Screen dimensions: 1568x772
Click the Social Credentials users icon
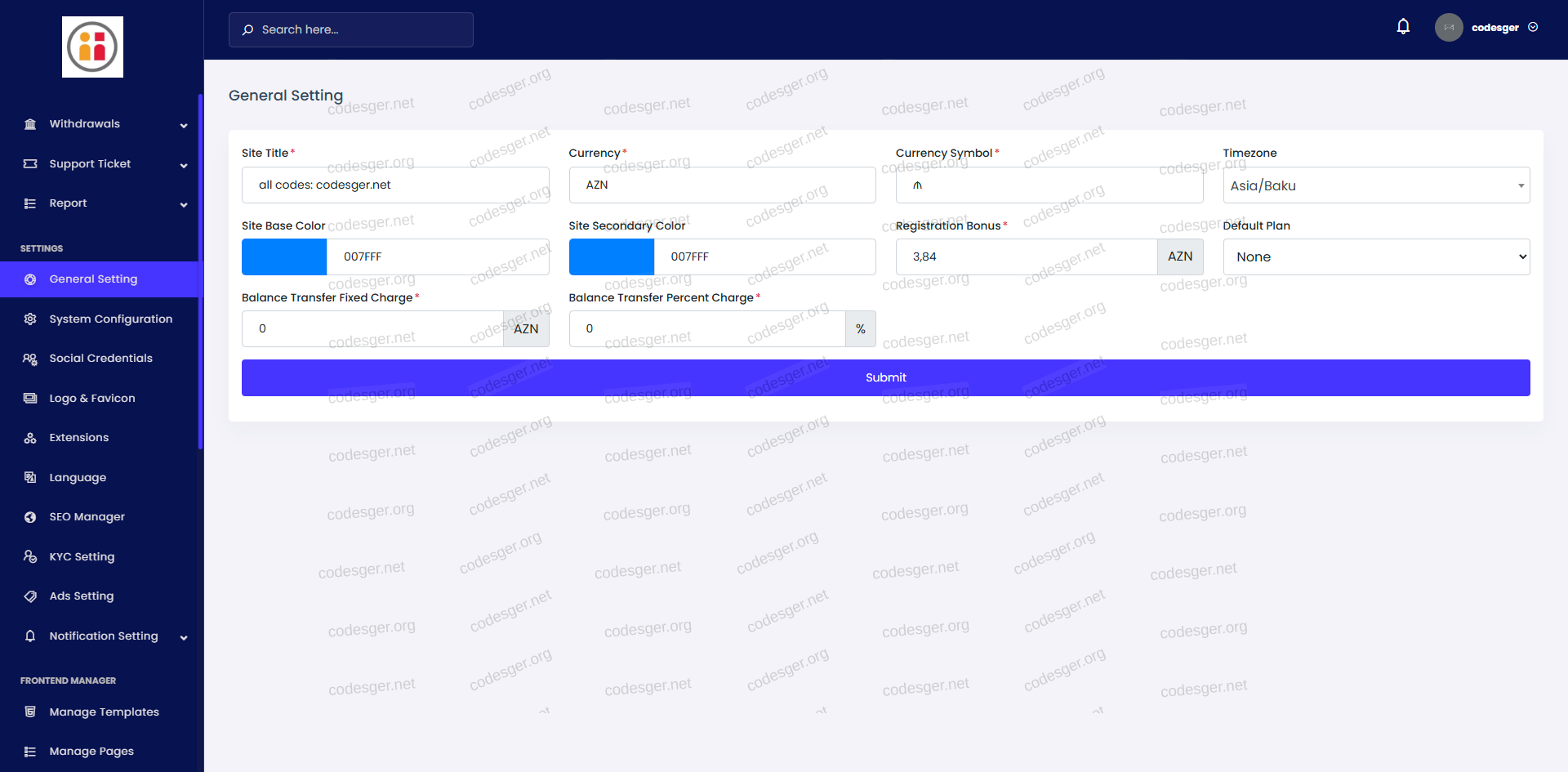coord(30,359)
